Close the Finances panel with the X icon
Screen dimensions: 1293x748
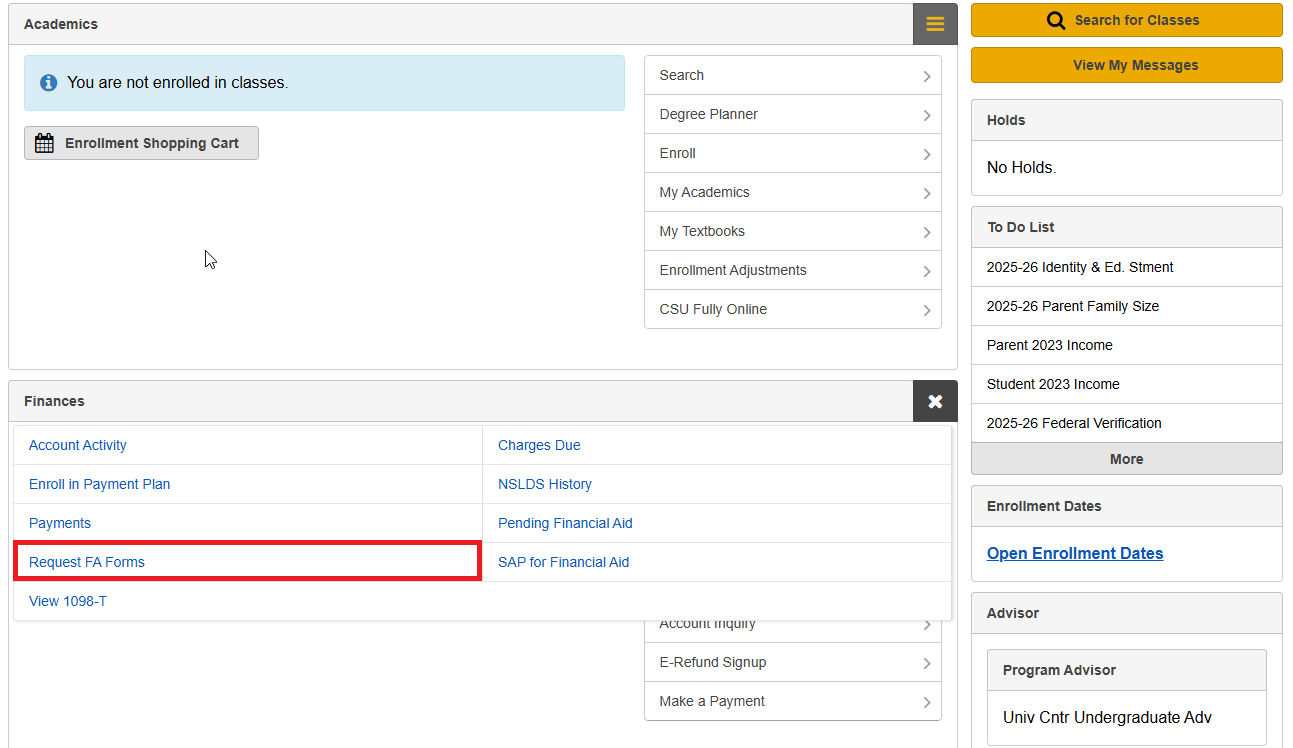click(x=934, y=401)
